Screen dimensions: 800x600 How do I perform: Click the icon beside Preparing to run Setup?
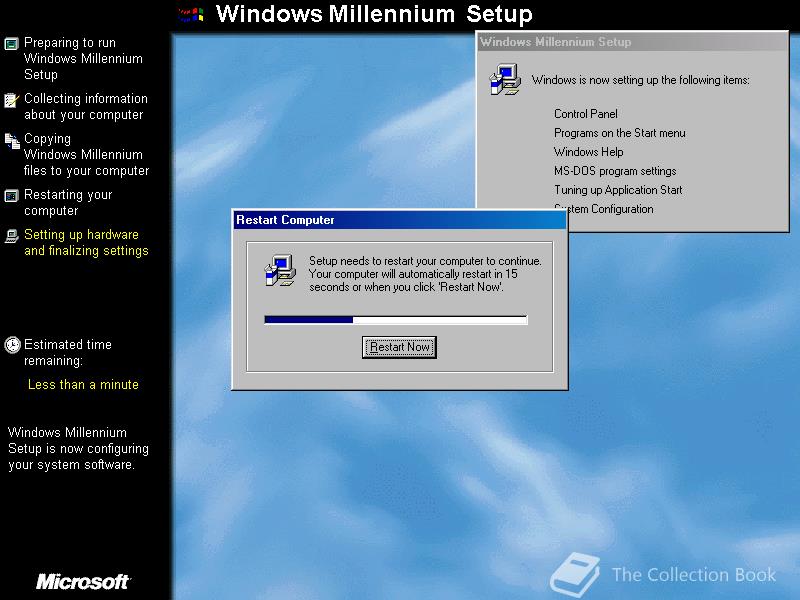click(x=11, y=43)
